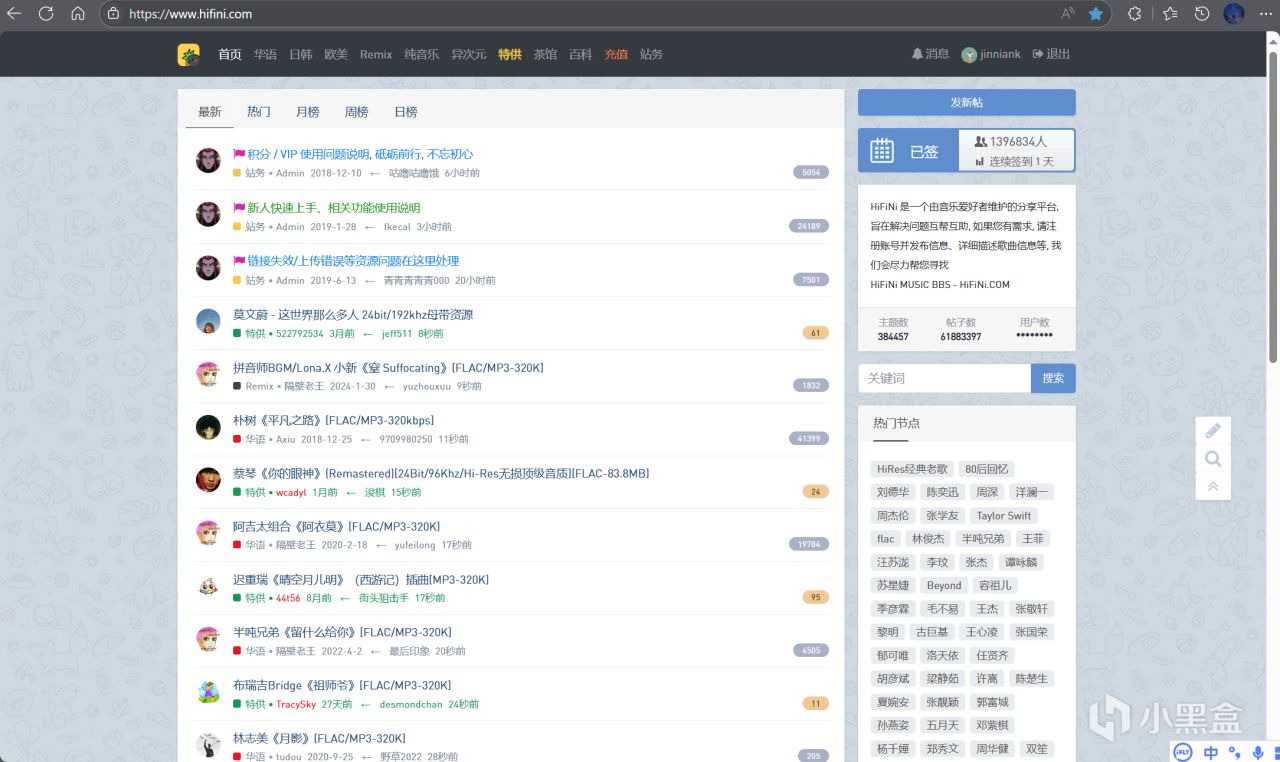Click 退出 logout link
Screen dimensions: 1280x762
point(1051,54)
